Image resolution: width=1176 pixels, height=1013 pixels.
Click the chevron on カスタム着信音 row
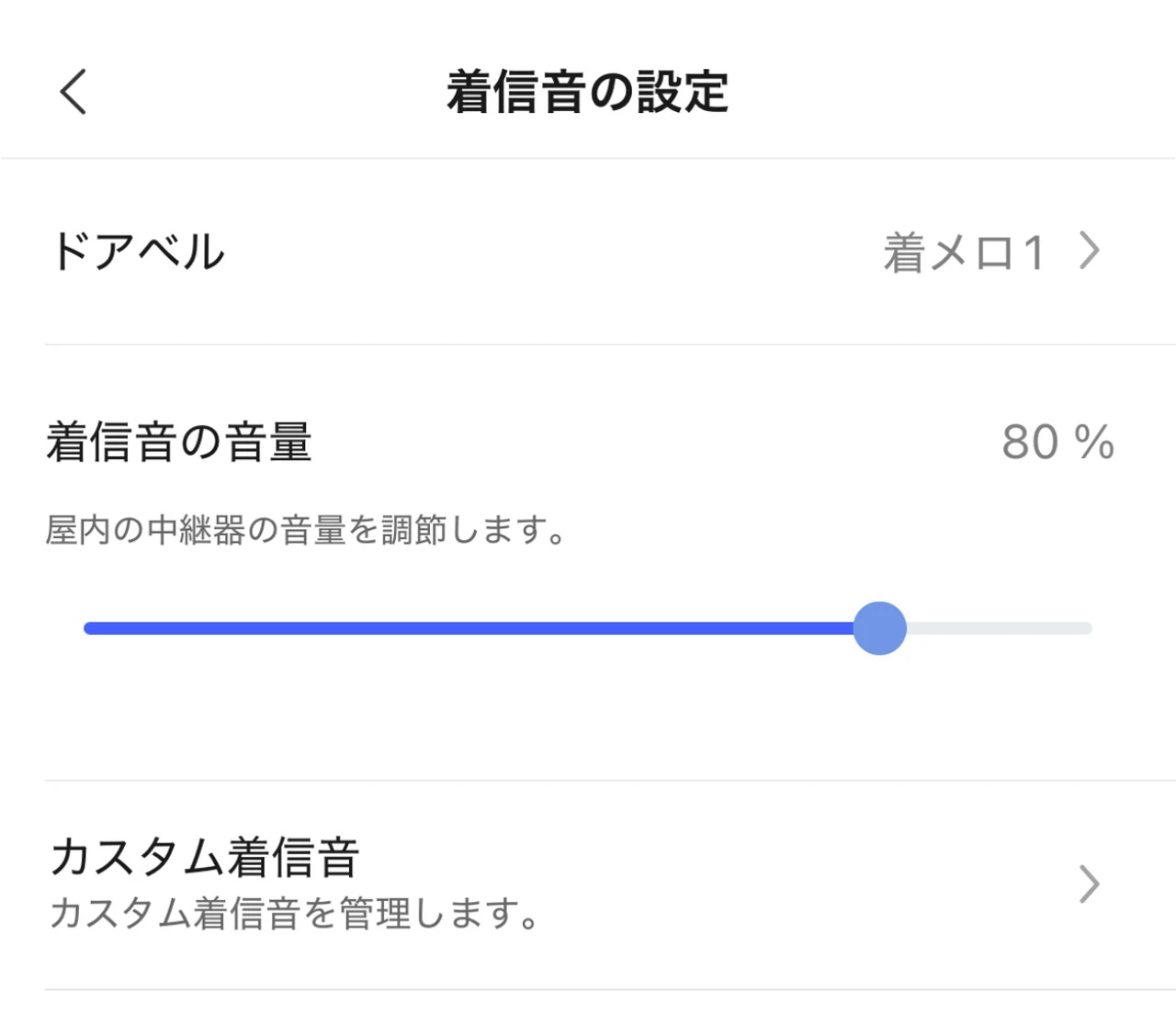(x=1090, y=884)
